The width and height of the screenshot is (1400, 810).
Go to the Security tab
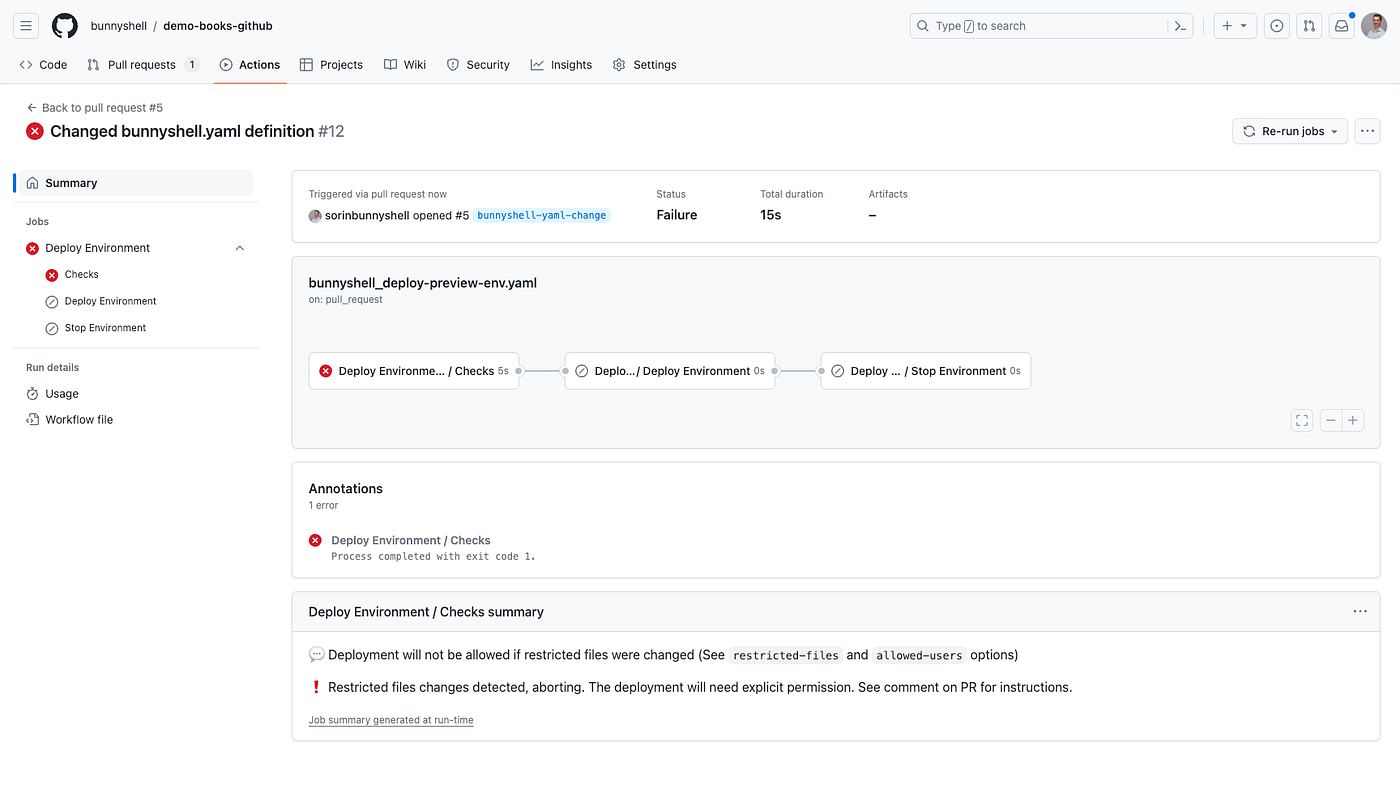click(478, 64)
